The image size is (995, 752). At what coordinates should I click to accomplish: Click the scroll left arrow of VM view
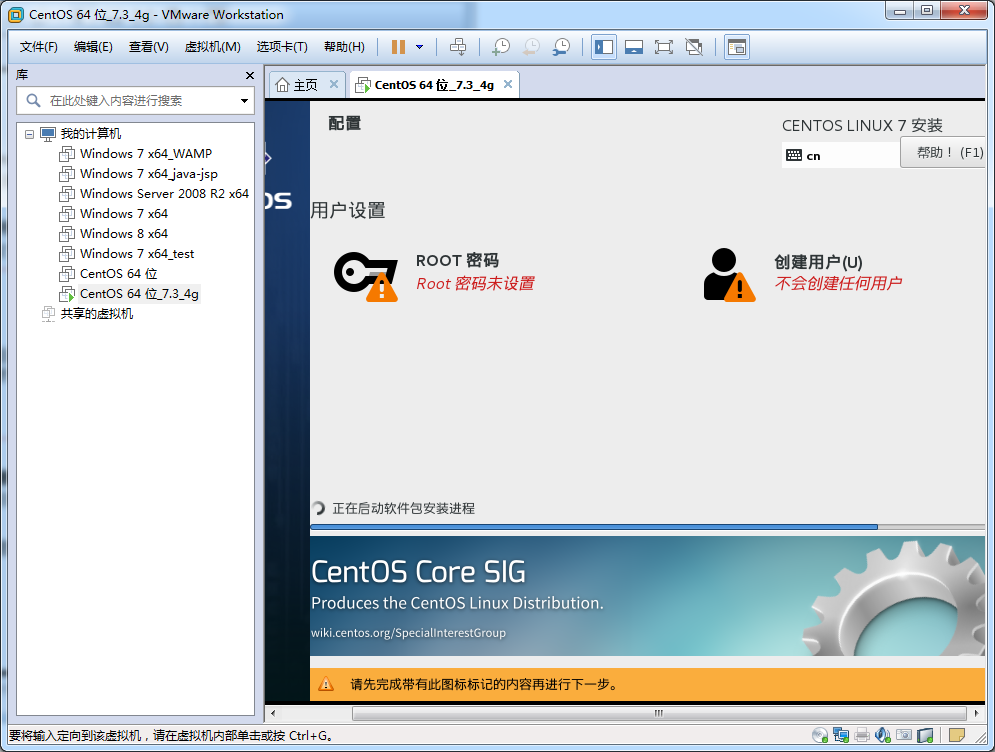[x=273, y=713]
